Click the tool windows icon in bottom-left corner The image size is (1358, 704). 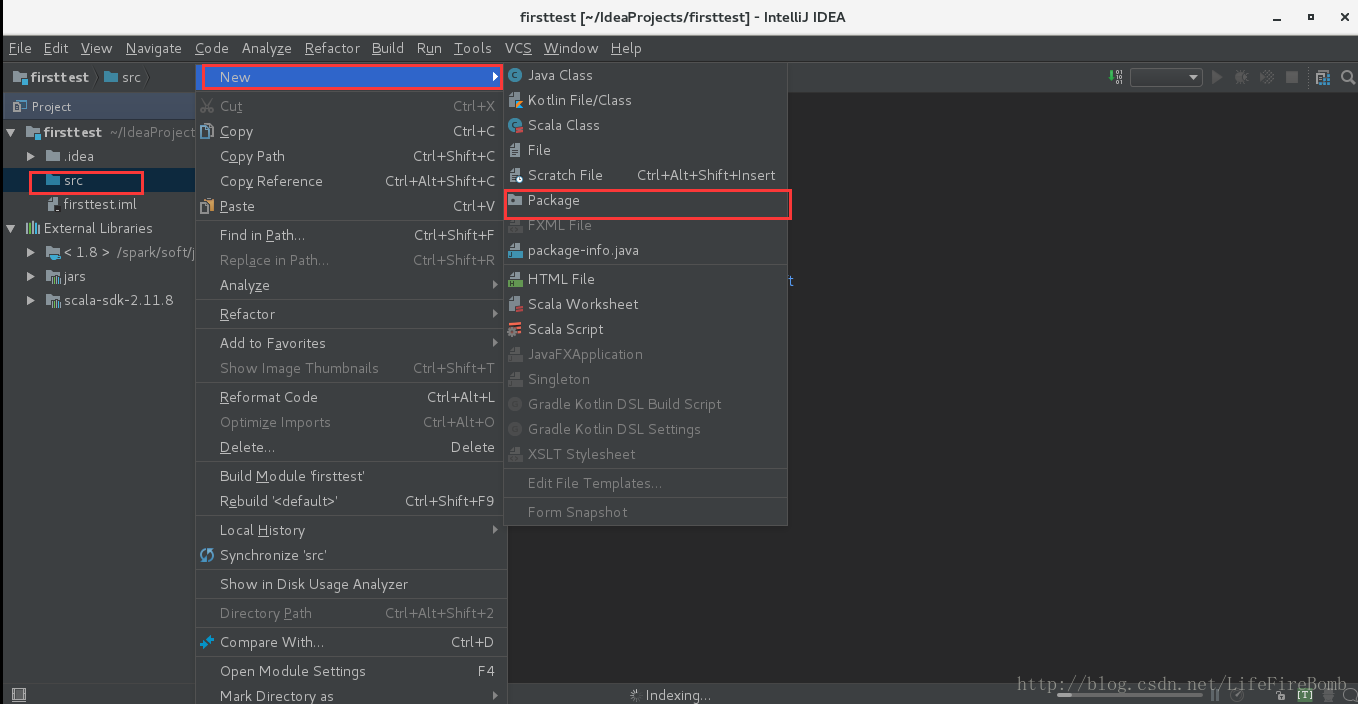(x=18, y=694)
